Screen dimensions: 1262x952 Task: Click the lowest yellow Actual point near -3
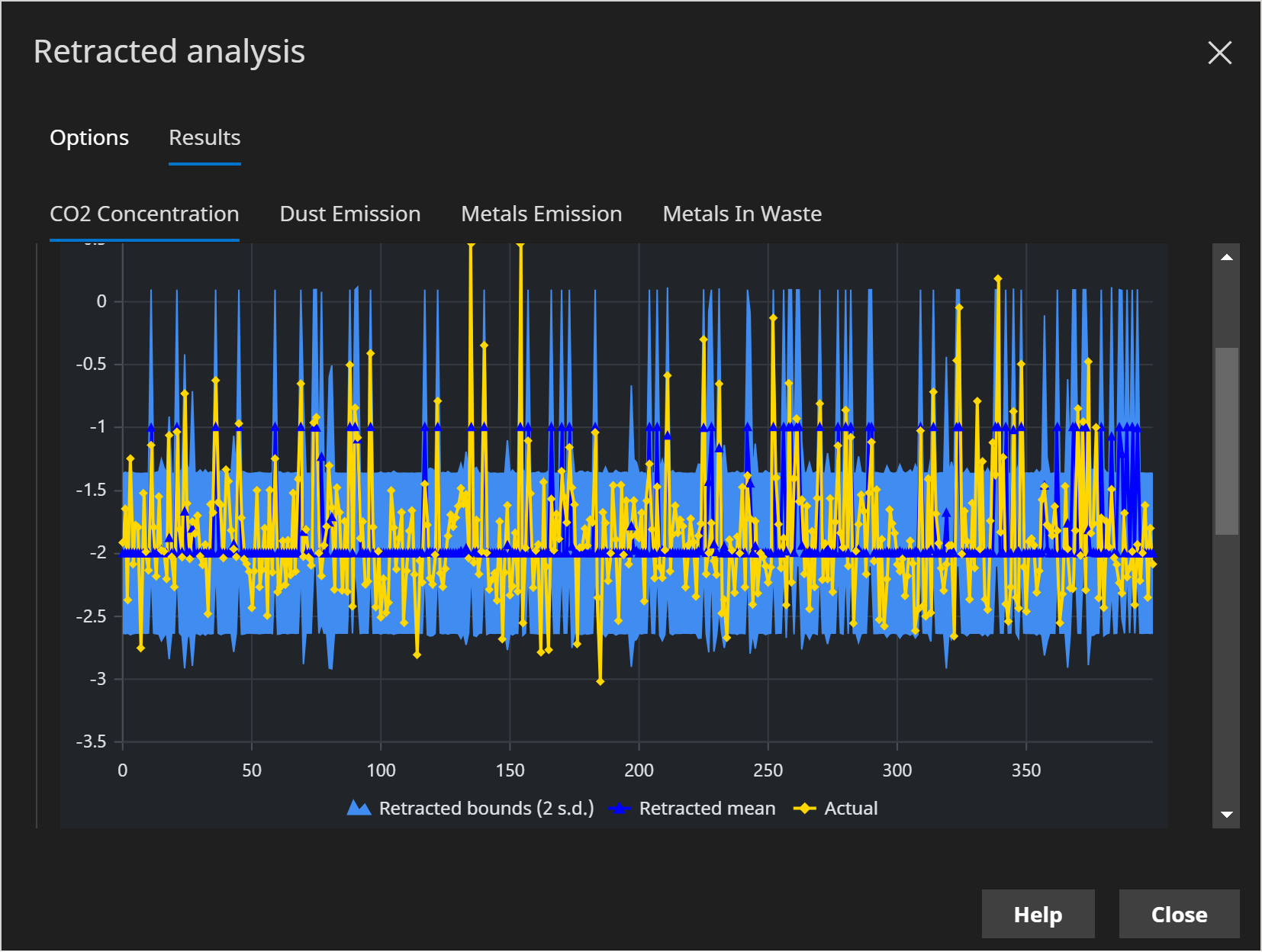click(600, 681)
